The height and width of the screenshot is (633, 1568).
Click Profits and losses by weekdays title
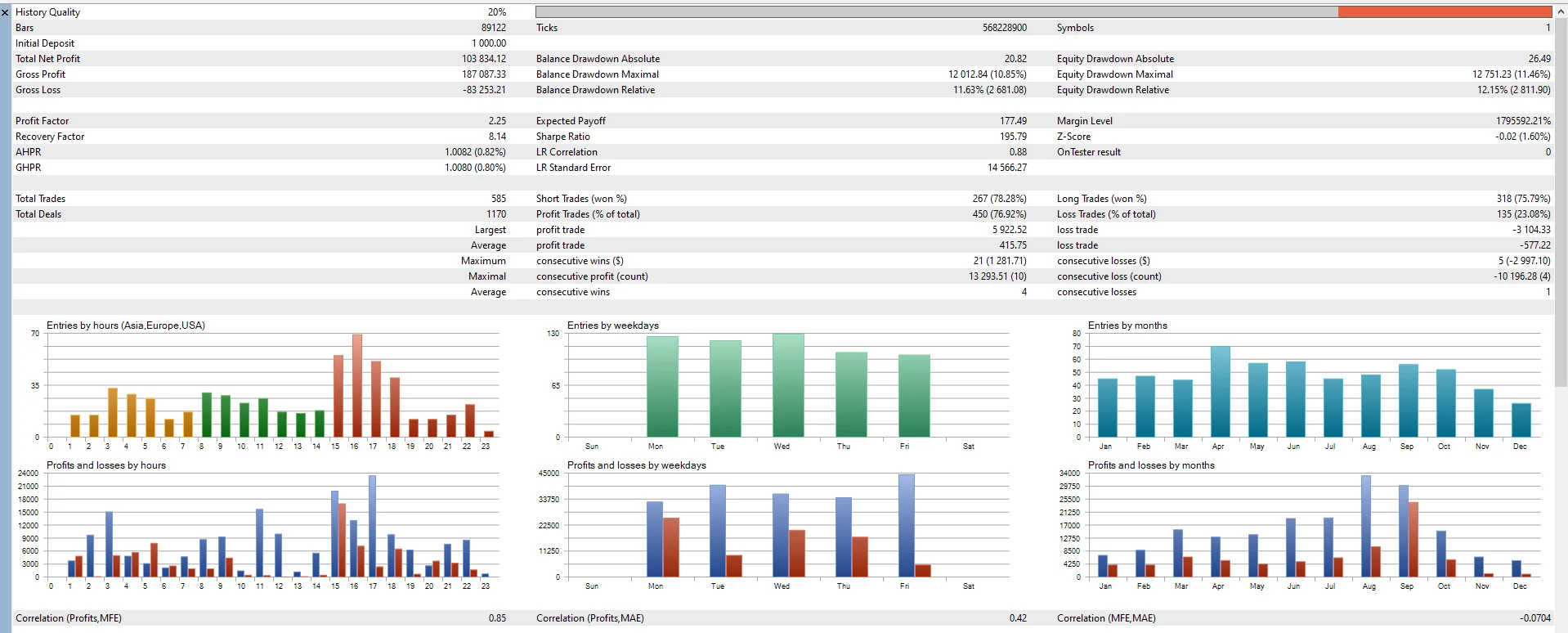(637, 465)
